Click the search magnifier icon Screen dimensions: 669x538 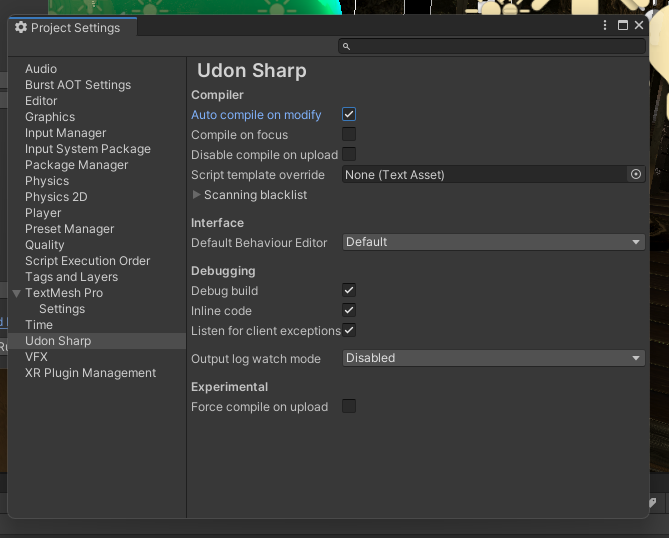click(x=346, y=47)
